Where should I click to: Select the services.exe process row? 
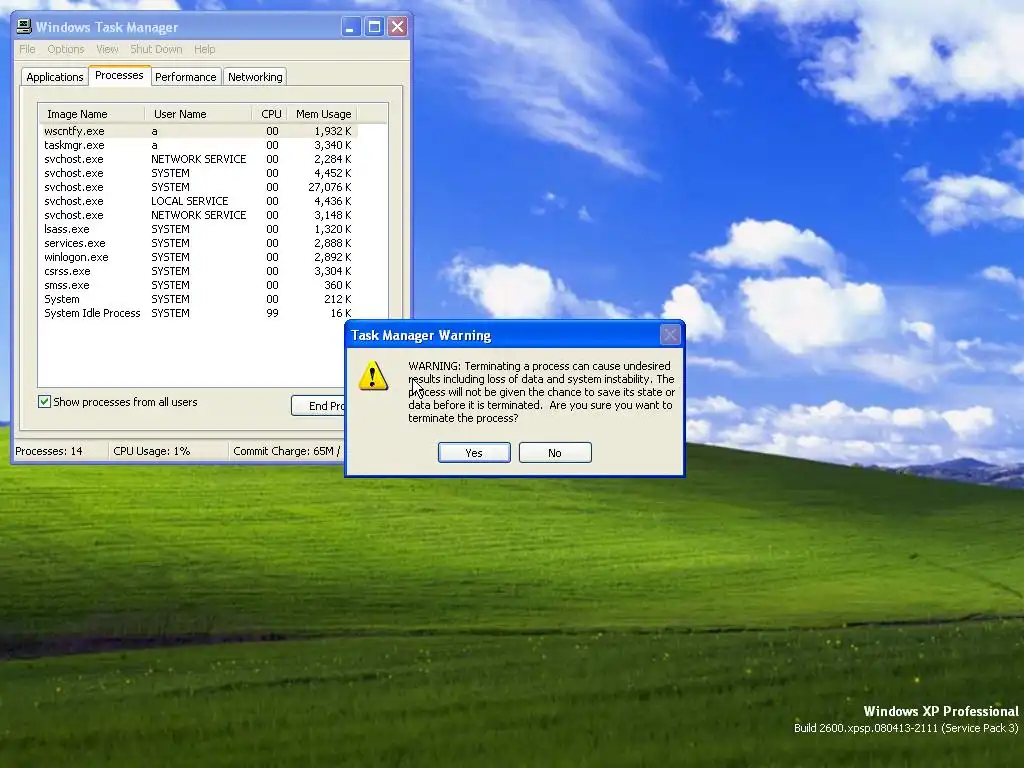[198, 243]
